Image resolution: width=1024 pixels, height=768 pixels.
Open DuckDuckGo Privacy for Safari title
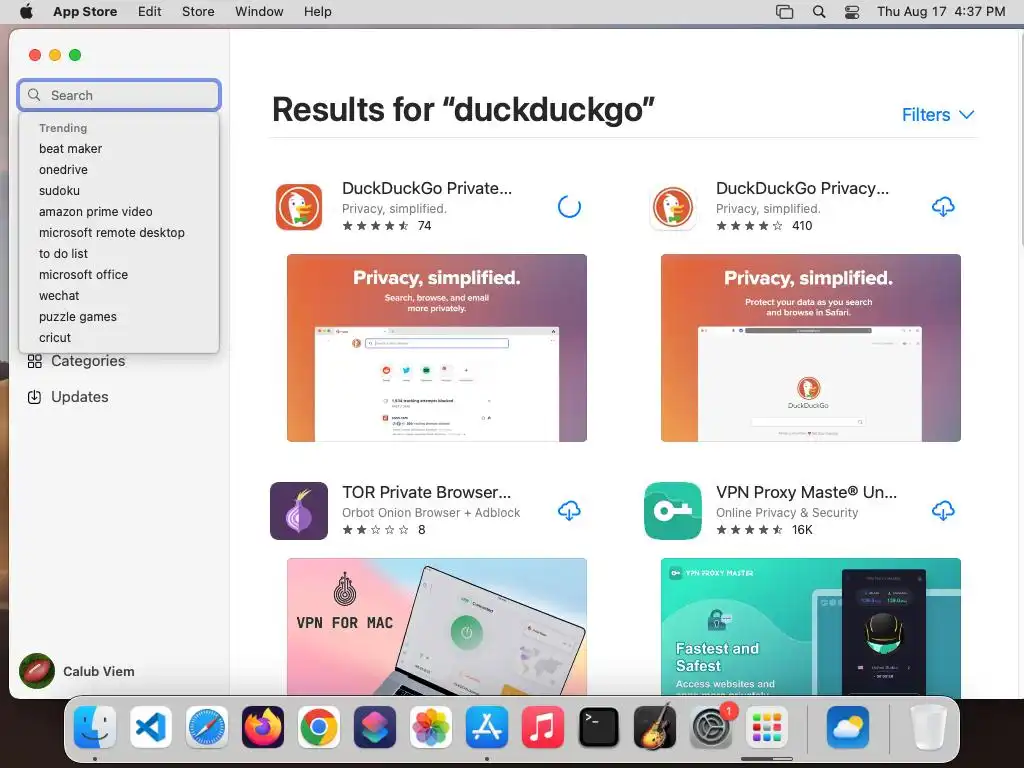click(x=803, y=188)
